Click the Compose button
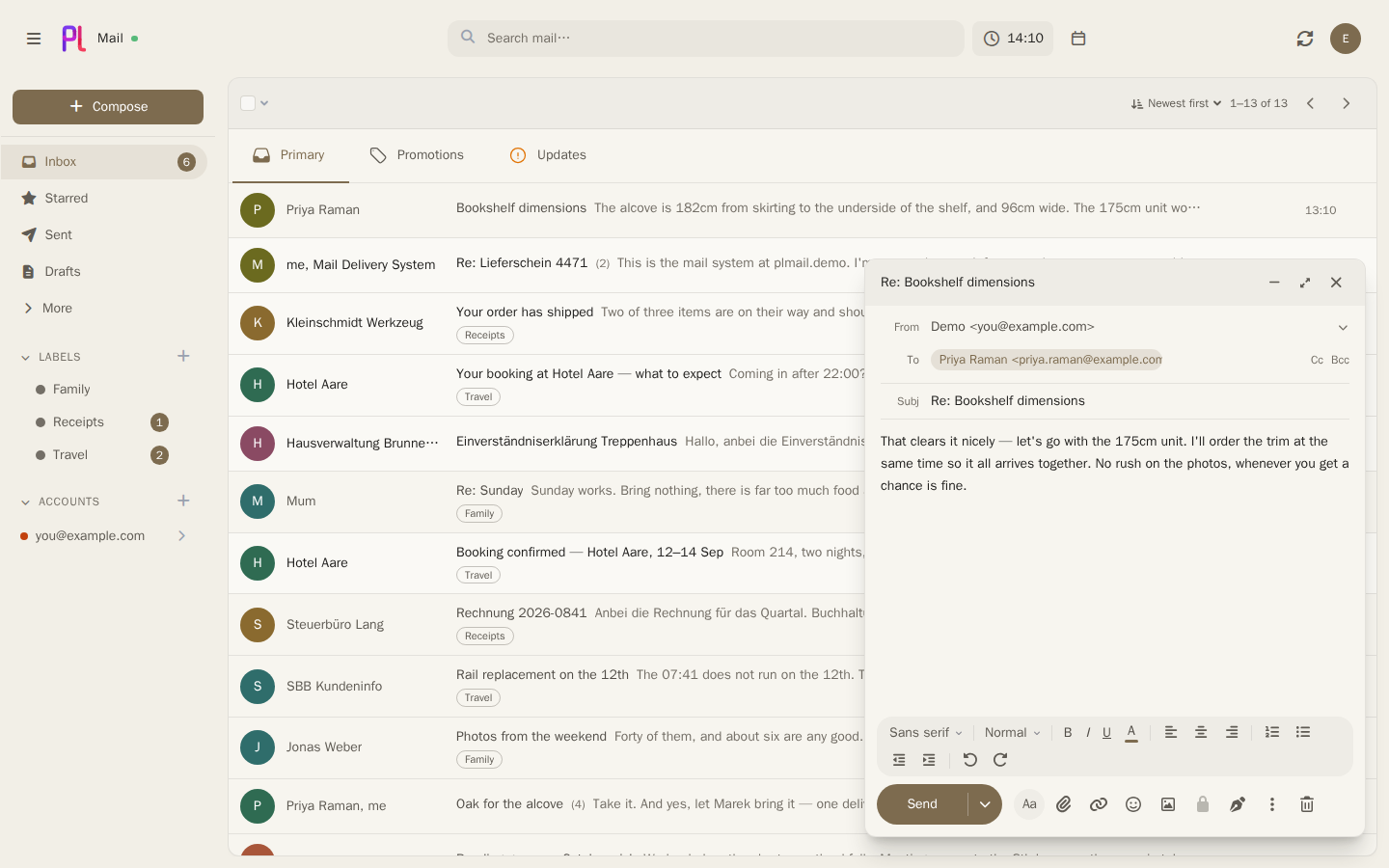This screenshot has width=1389, height=868. (108, 107)
